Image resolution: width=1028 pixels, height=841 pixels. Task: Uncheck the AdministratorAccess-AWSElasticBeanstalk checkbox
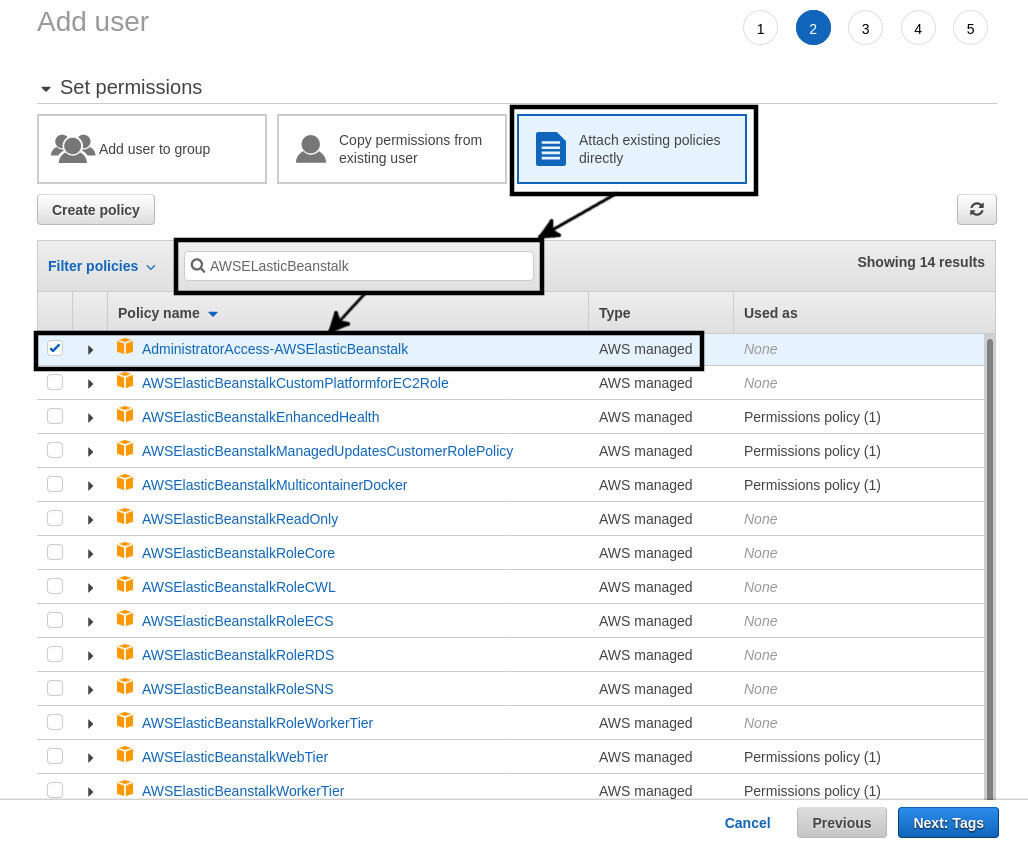[55, 348]
